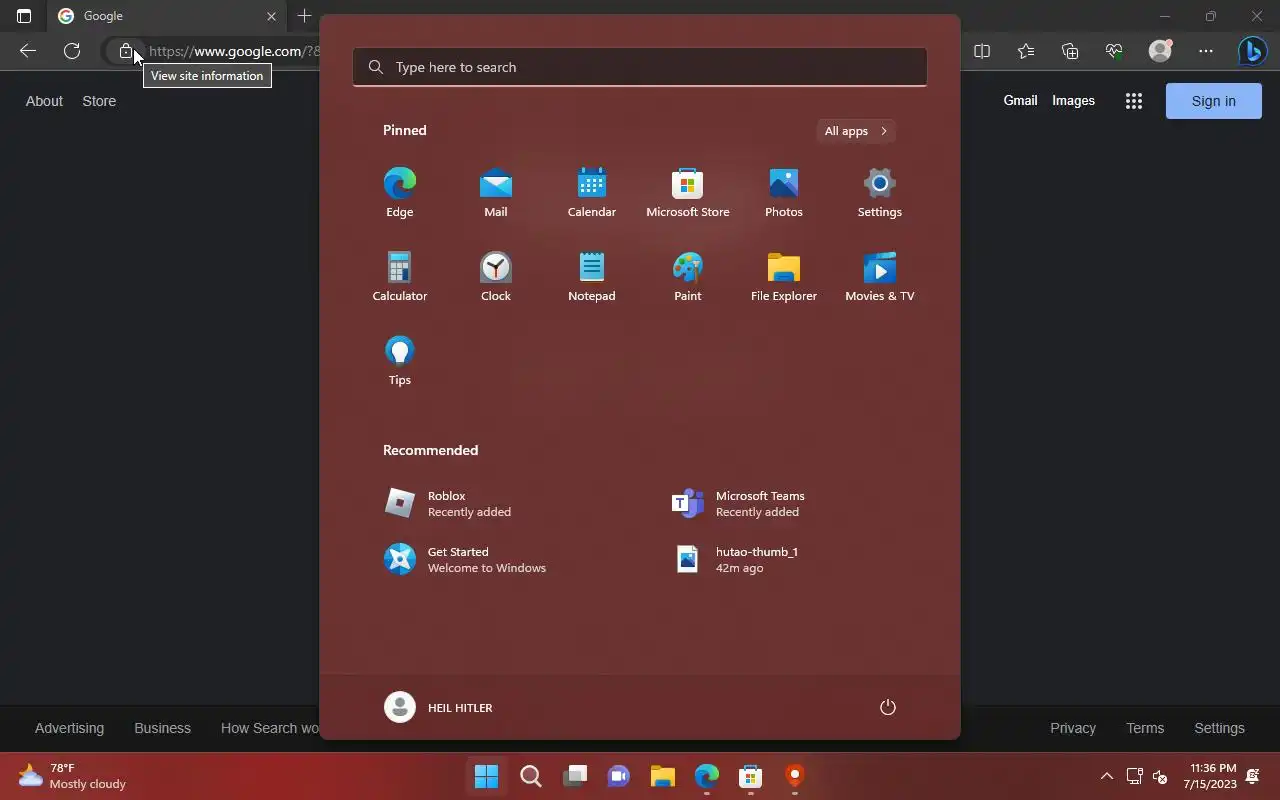View site information lock icon
This screenshot has height=800, width=1280.
point(125,51)
